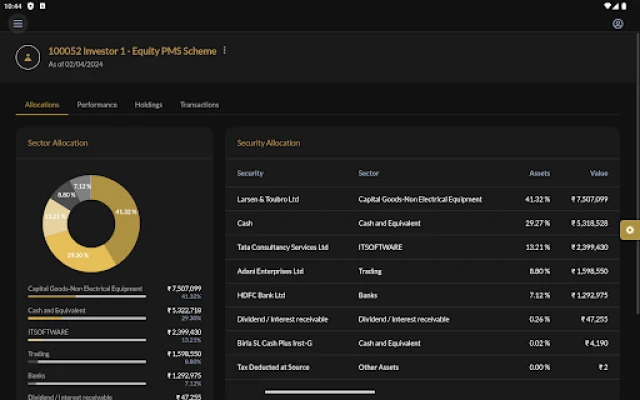
Task: Select the Allocations tab
Action: 42,105
